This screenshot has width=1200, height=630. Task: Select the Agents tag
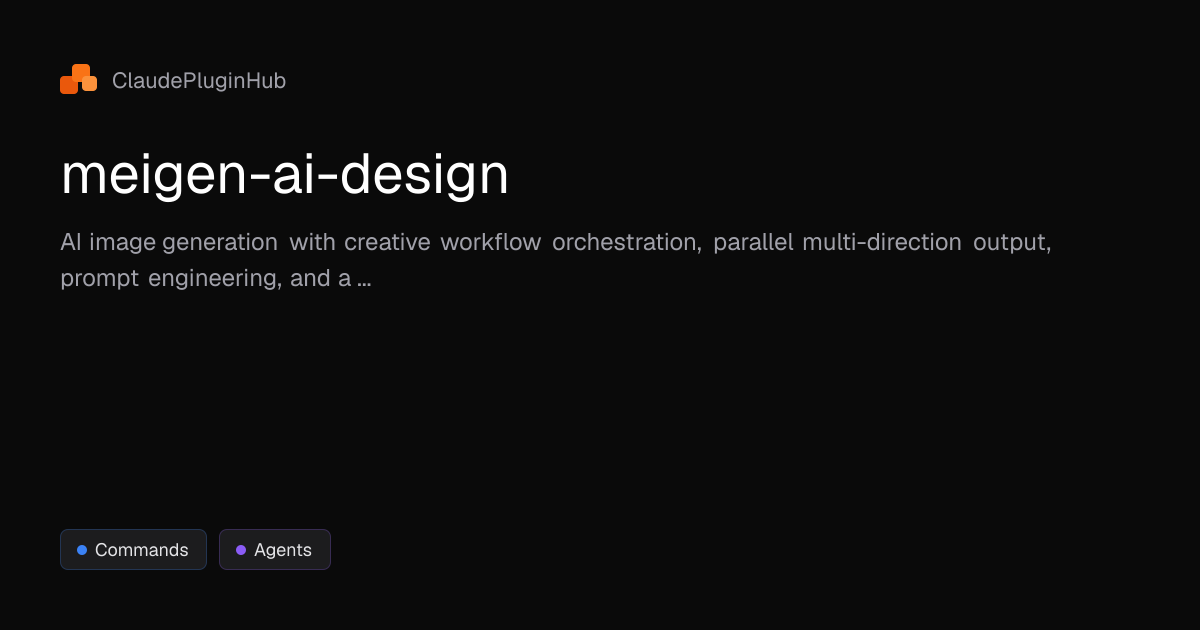point(274,550)
